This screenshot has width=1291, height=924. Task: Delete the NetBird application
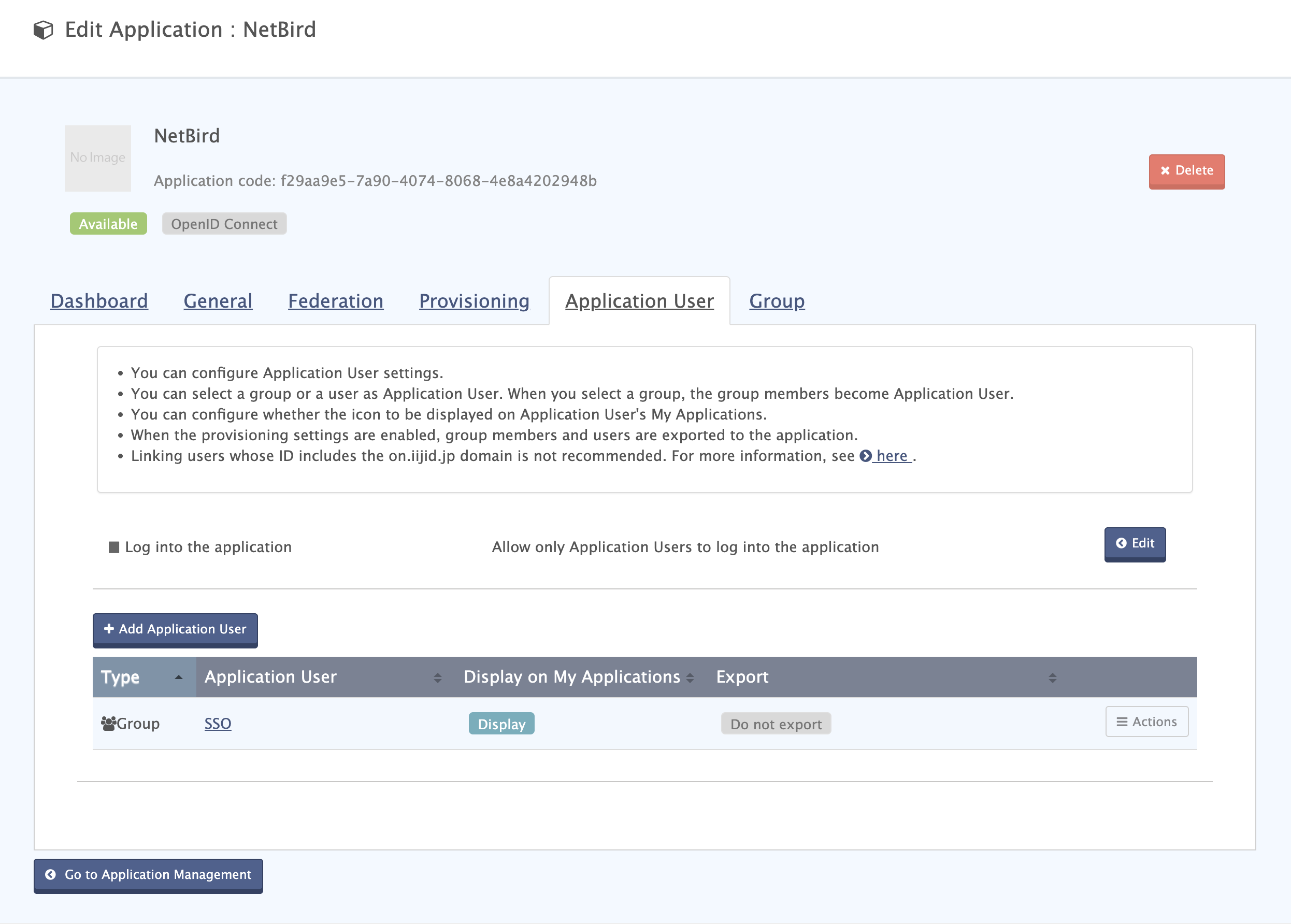pos(1186,171)
